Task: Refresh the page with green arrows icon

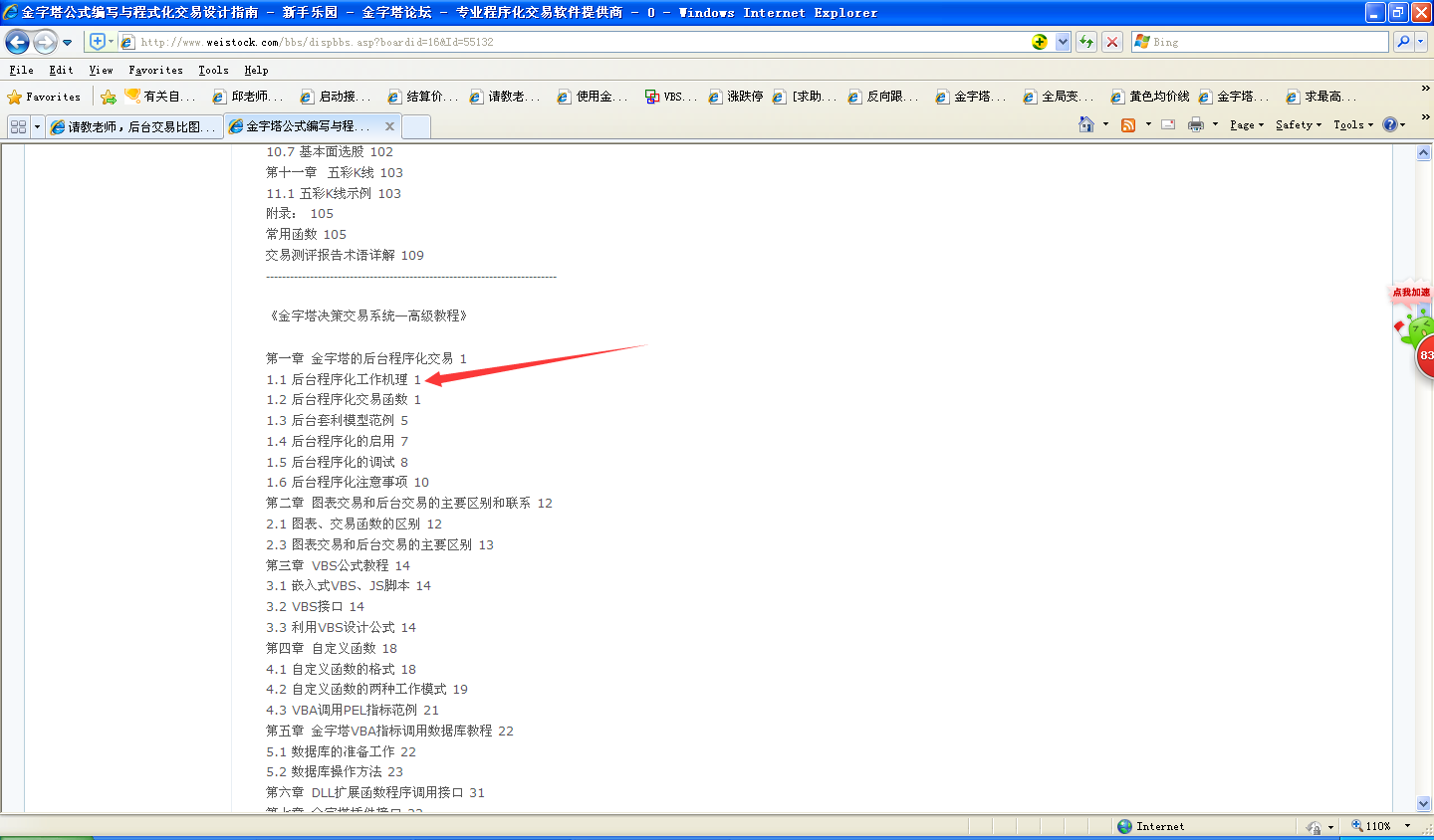Action: 1086,42
